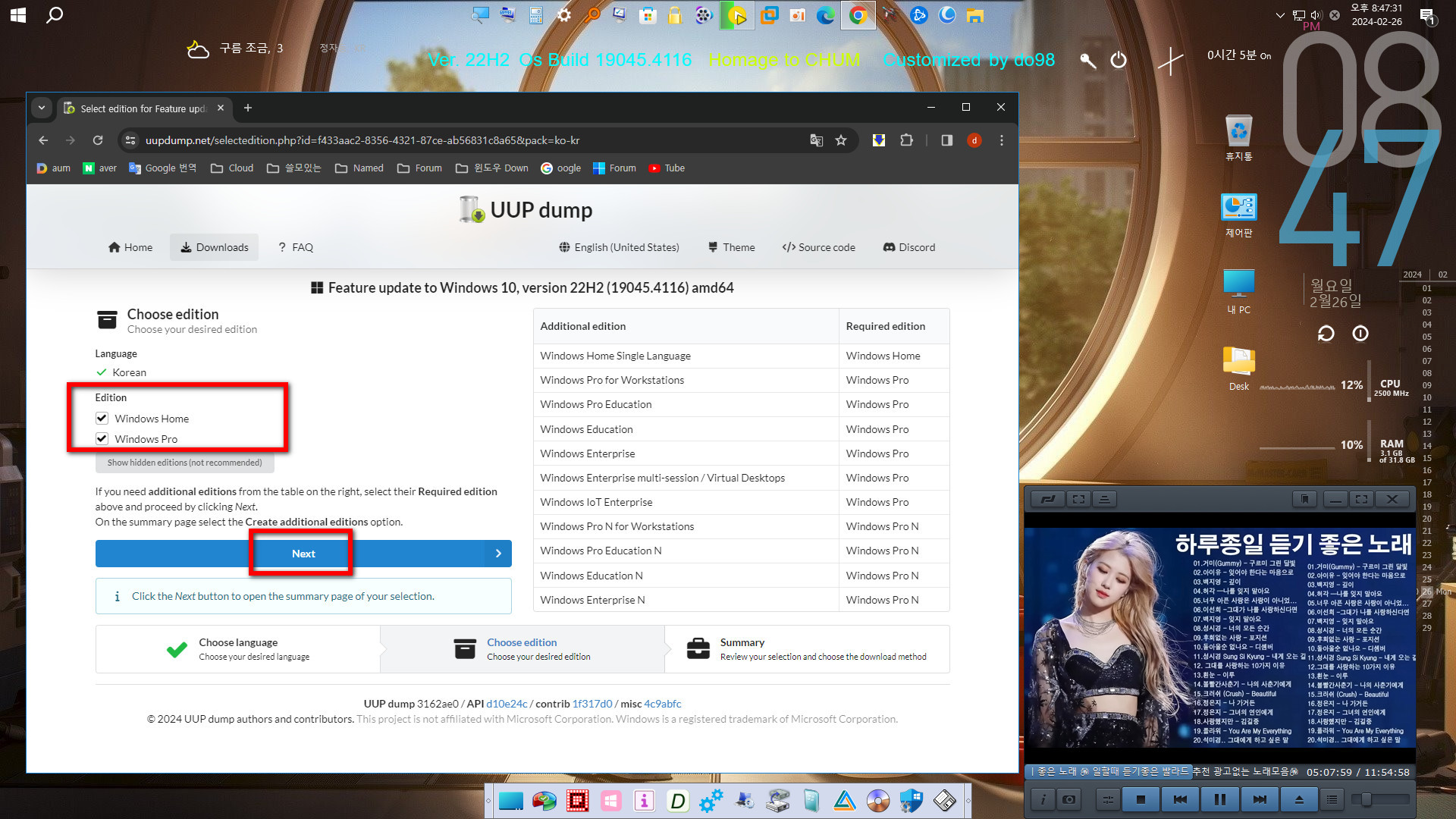Open the Discord link
The height and width of the screenshot is (819, 1456).
coord(908,247)
